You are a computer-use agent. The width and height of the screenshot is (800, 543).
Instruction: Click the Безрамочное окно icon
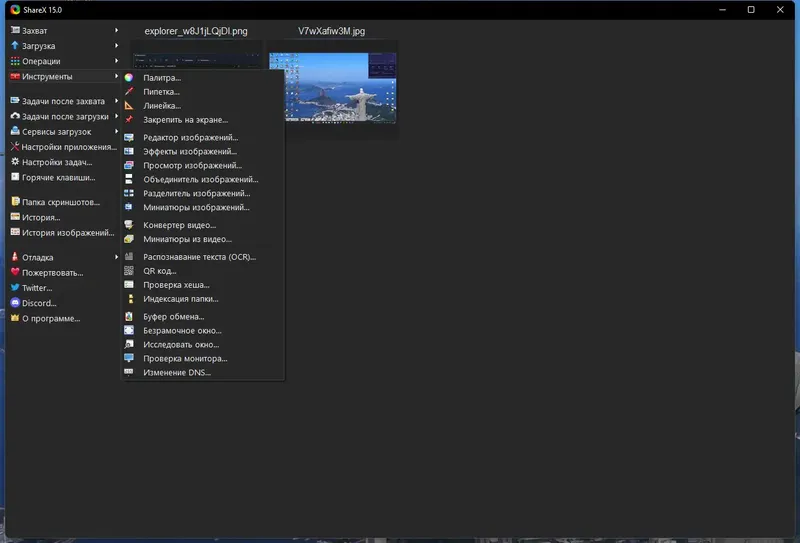(129, 330)
